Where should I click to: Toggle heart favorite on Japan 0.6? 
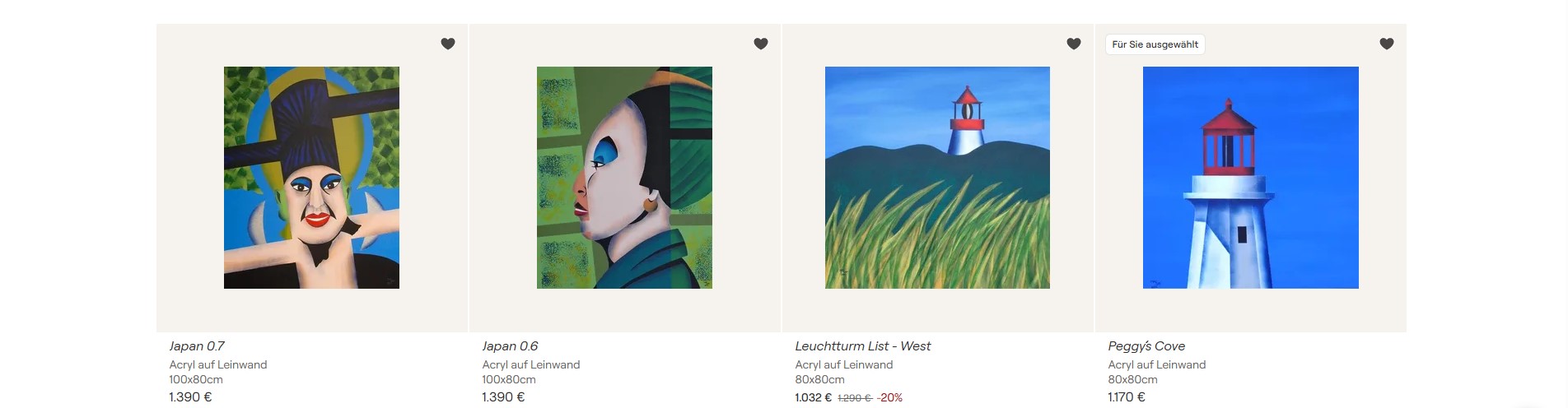(x=761, y=44)
